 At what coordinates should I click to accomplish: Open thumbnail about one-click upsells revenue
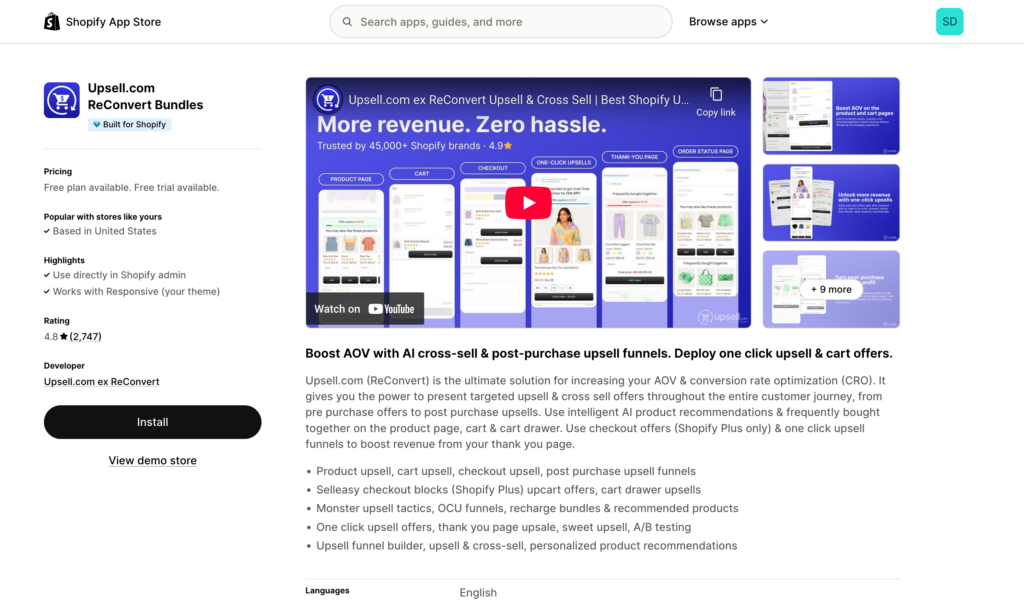point(831,202)
